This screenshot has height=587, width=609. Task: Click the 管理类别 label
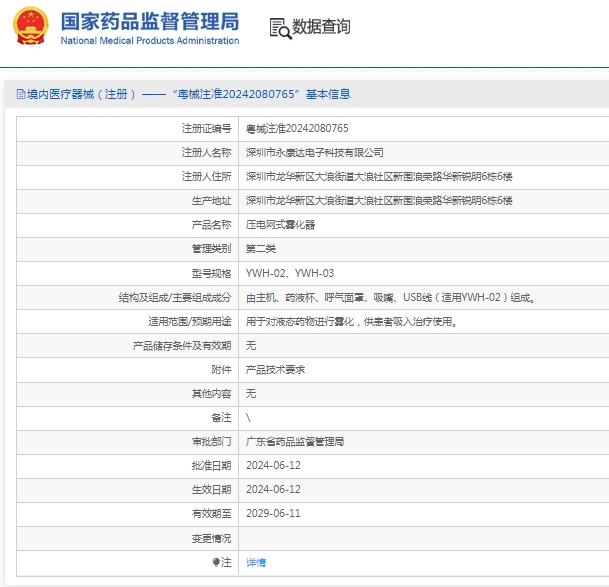click(x=211, y=249)
